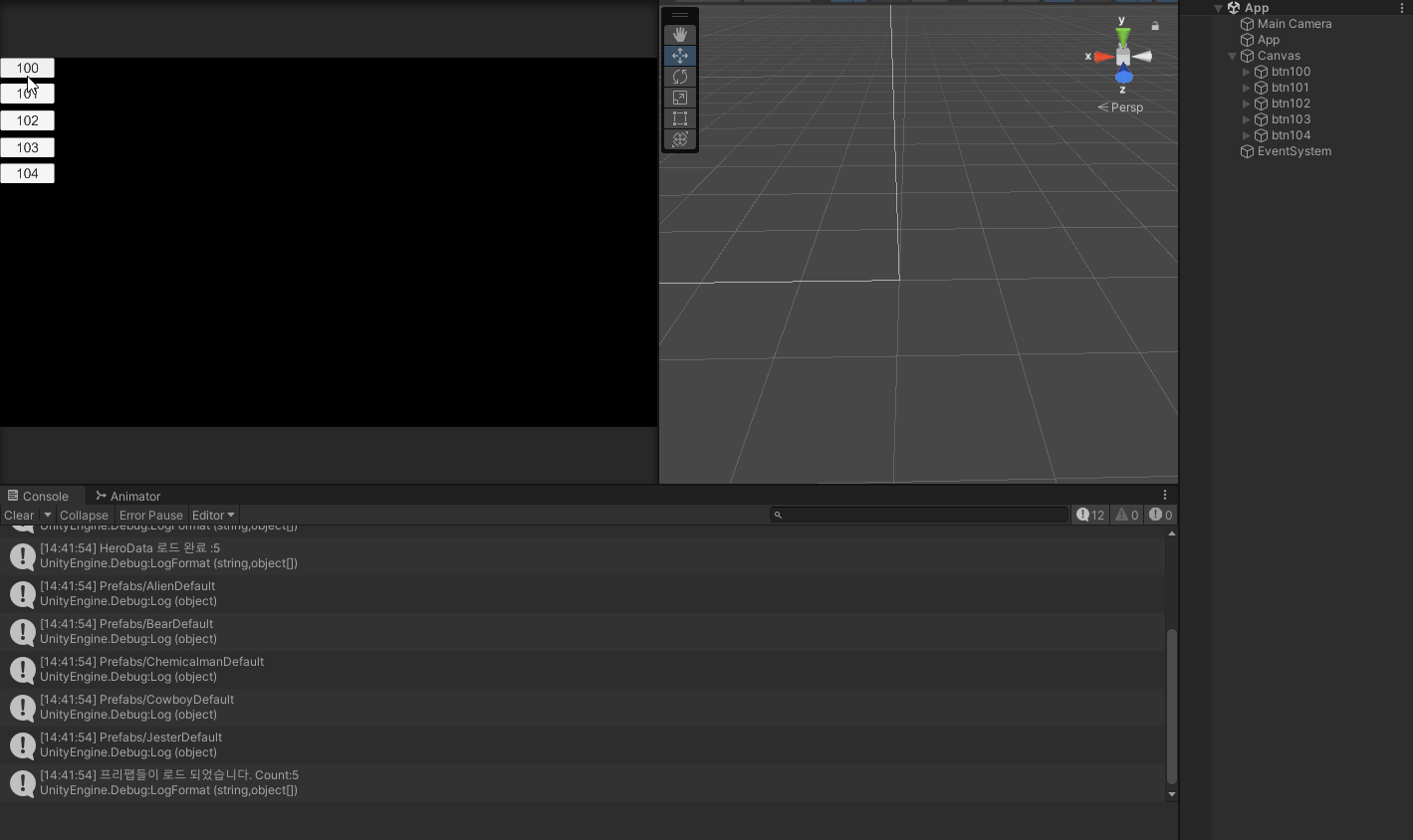This screenshot has width=1413, height=840.
Task: Click the 100 button in Game view
Action: click(x=27, y=68)
